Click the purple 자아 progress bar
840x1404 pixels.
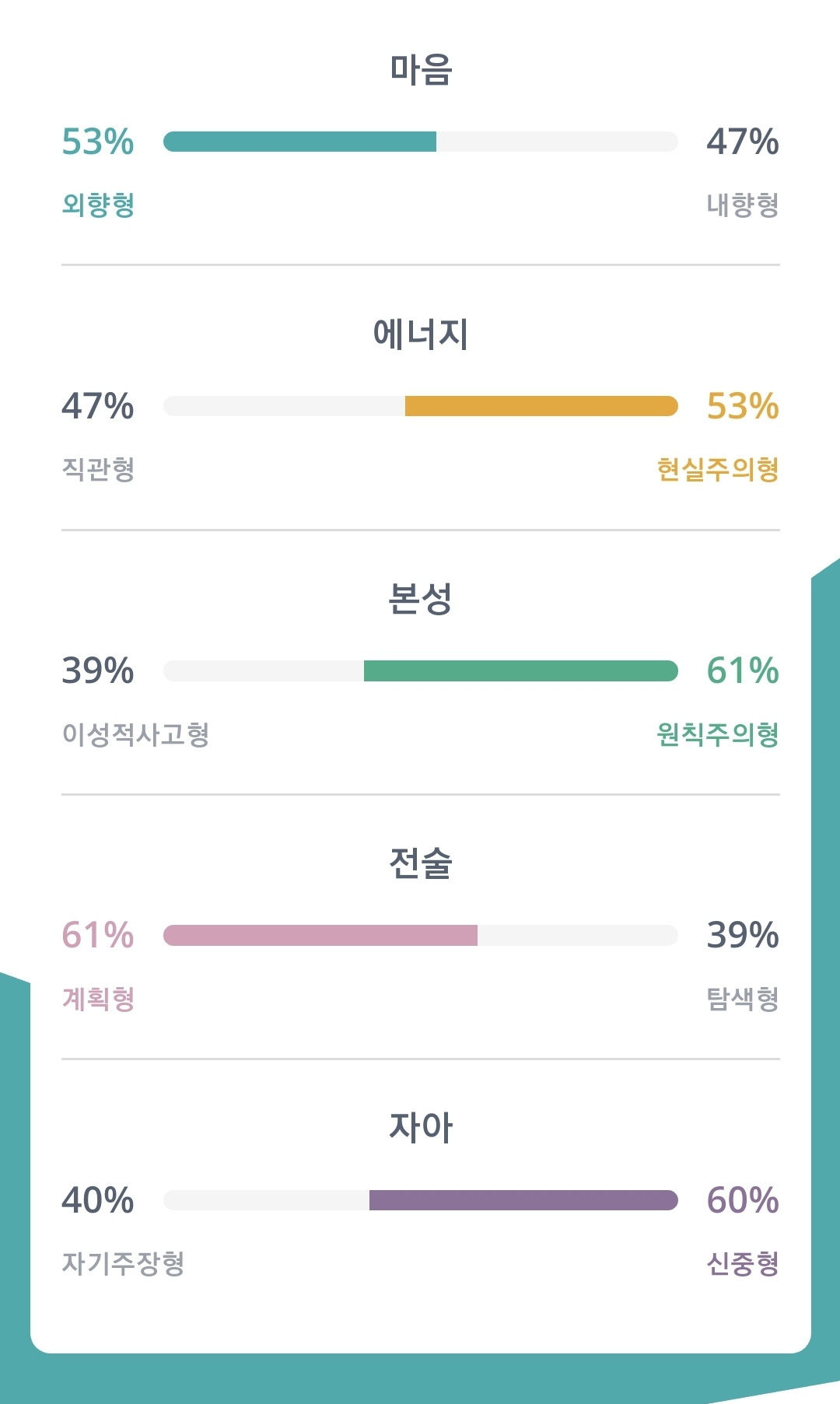pyautogui.click(x=421, y=1200)
